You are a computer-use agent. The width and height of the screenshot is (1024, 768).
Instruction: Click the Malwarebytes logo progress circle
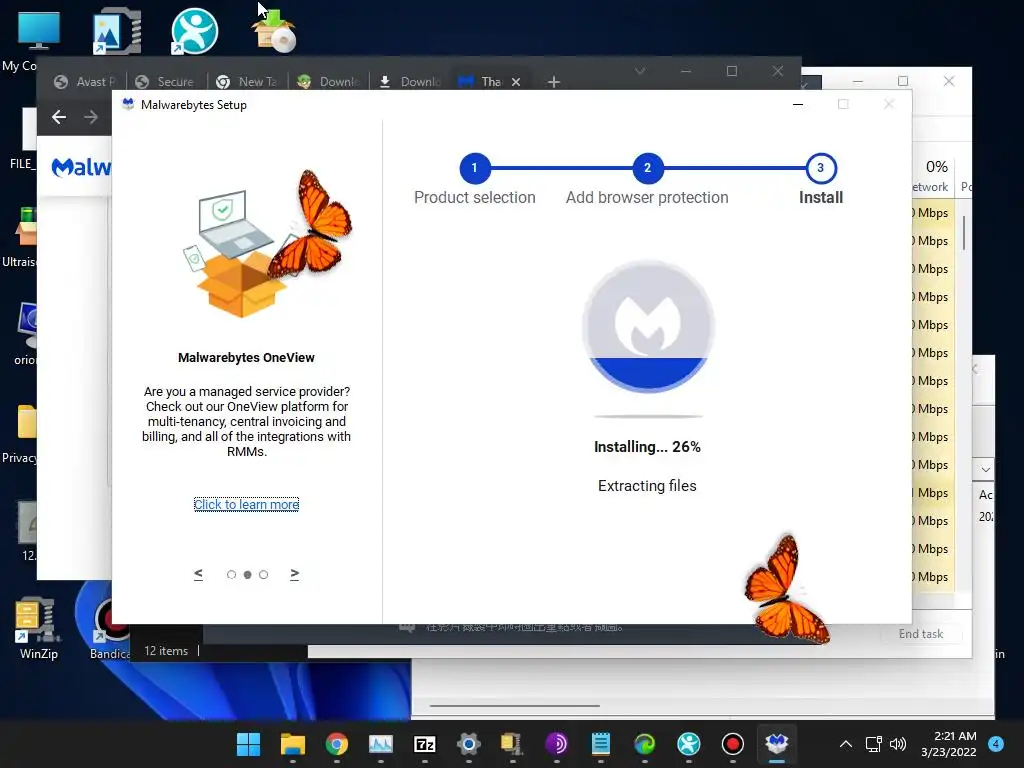tap(648, 327)
